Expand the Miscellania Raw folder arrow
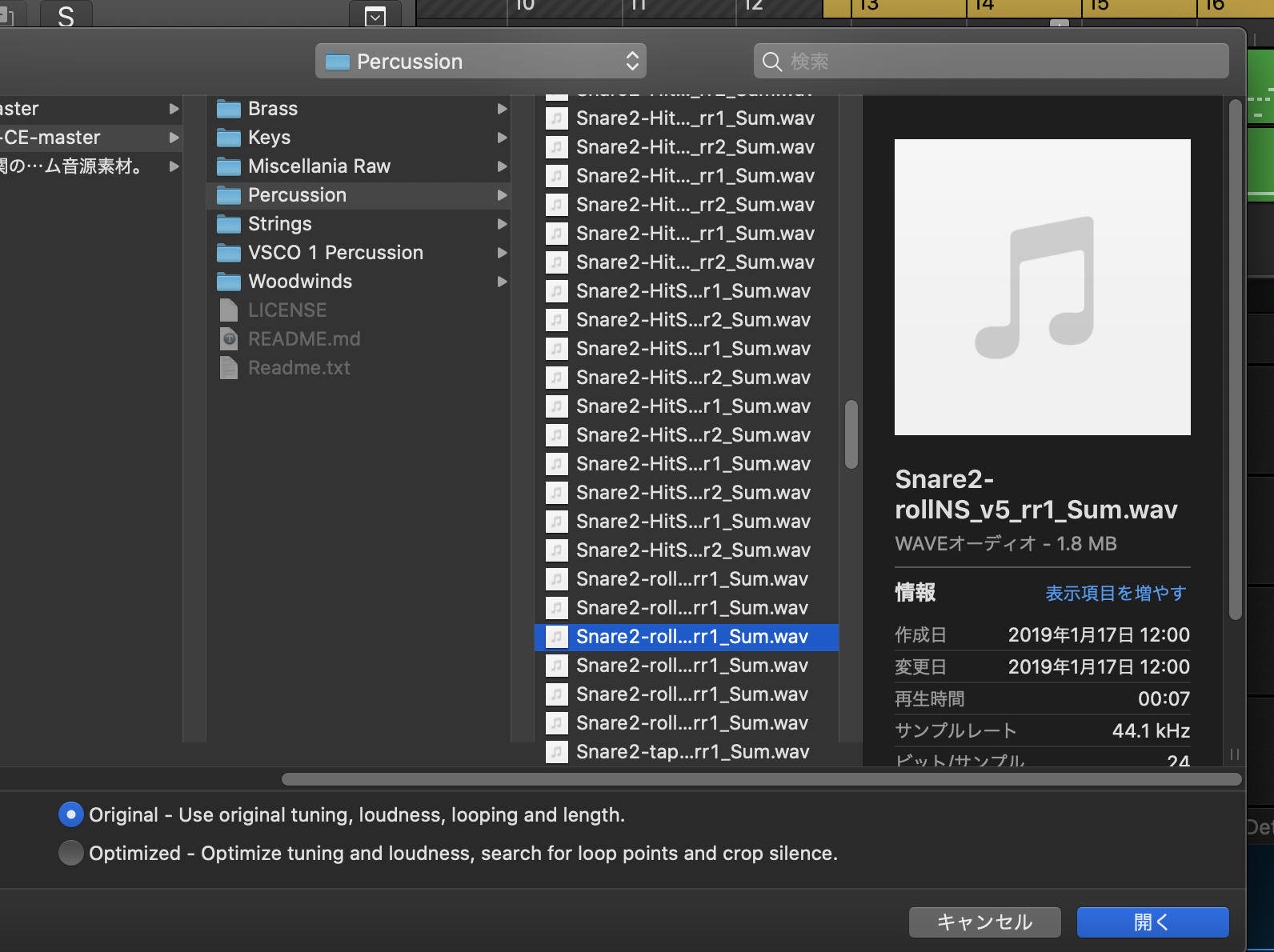1274x952 pixels. click(x=502, y=166)
